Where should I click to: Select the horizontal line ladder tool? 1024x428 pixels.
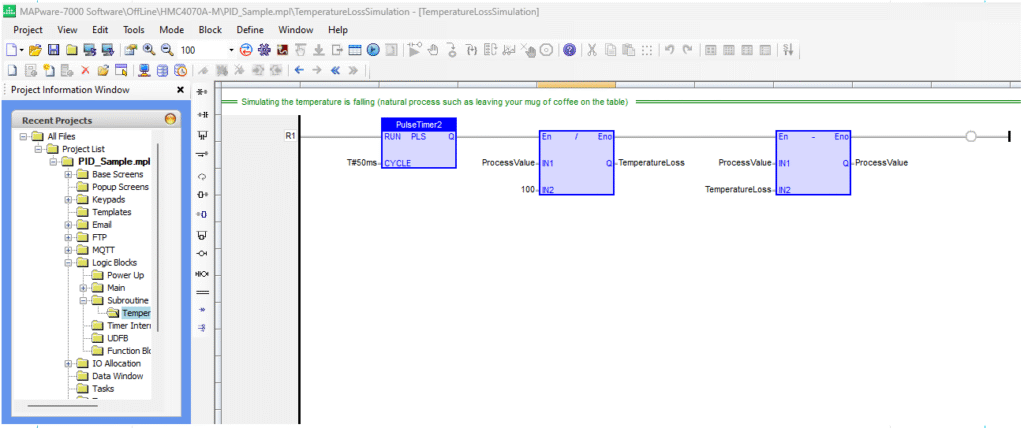(x=202, y=292)
